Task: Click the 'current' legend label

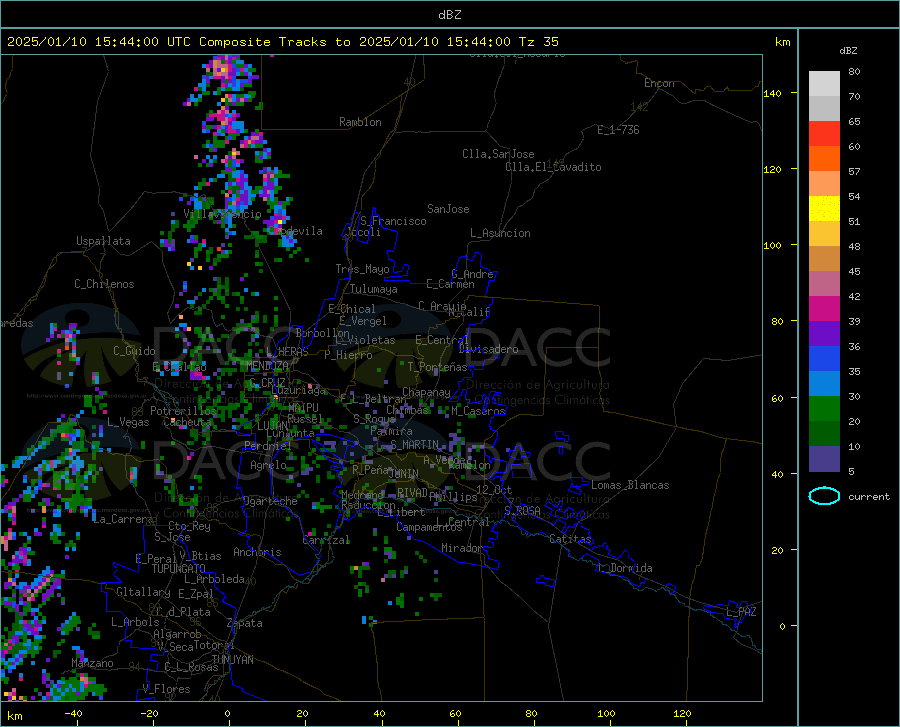Action: (869, 497)
